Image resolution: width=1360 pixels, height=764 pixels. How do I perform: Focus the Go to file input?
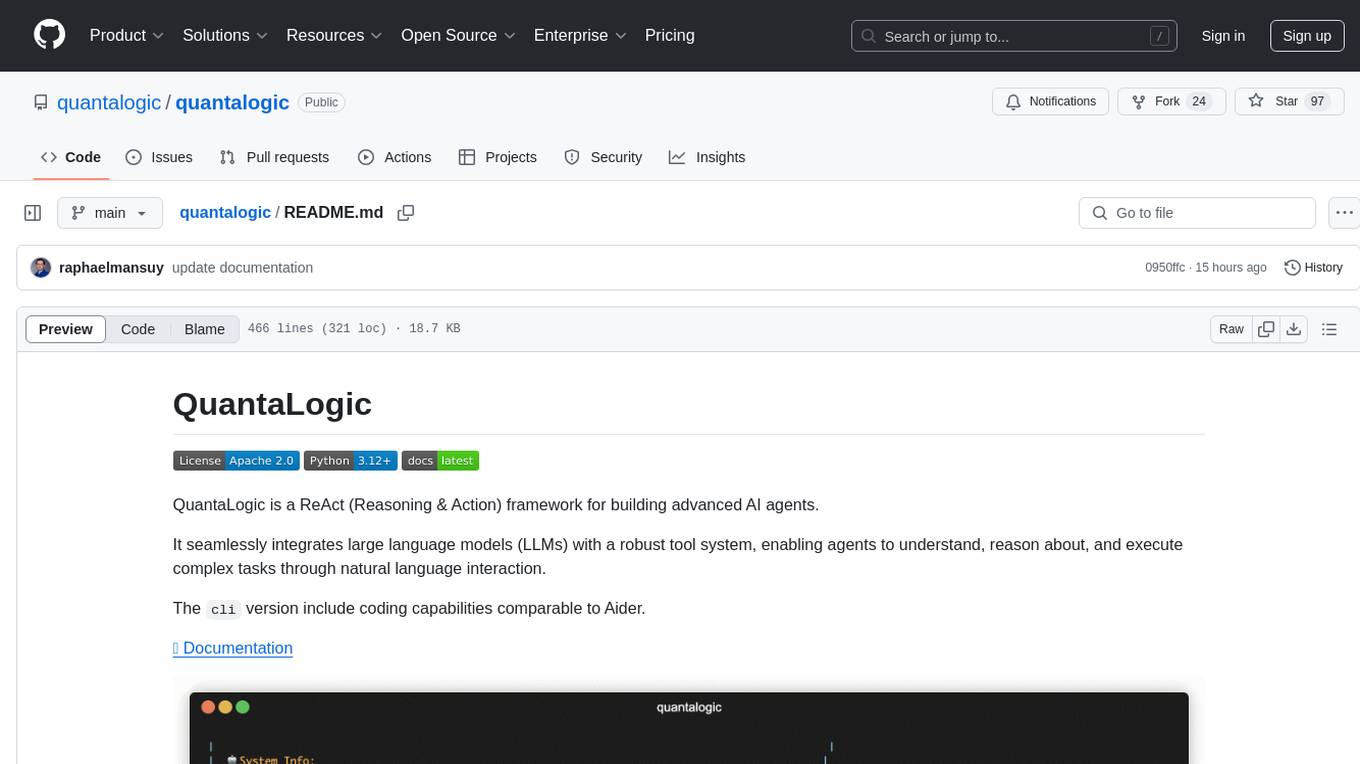click(x=1197, y=213)
